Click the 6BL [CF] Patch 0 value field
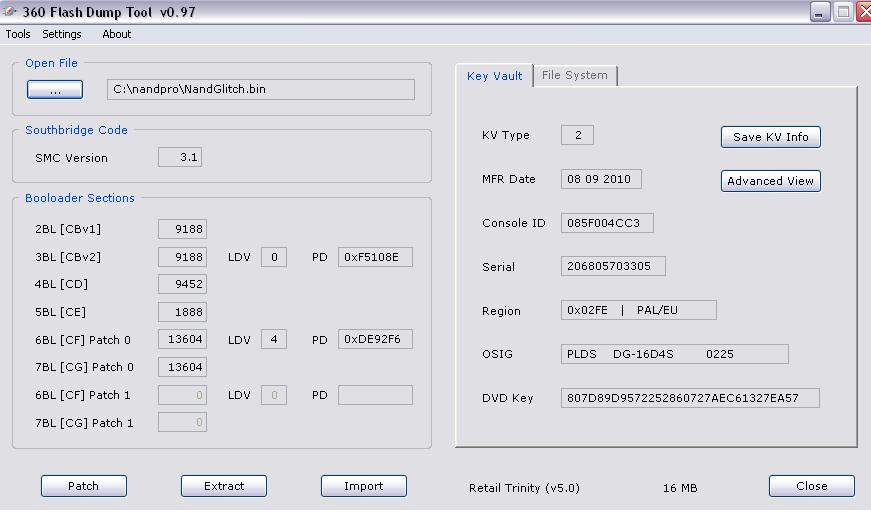Image resolution: width=871 pixels, height=517 pixels. click(182, 339)
